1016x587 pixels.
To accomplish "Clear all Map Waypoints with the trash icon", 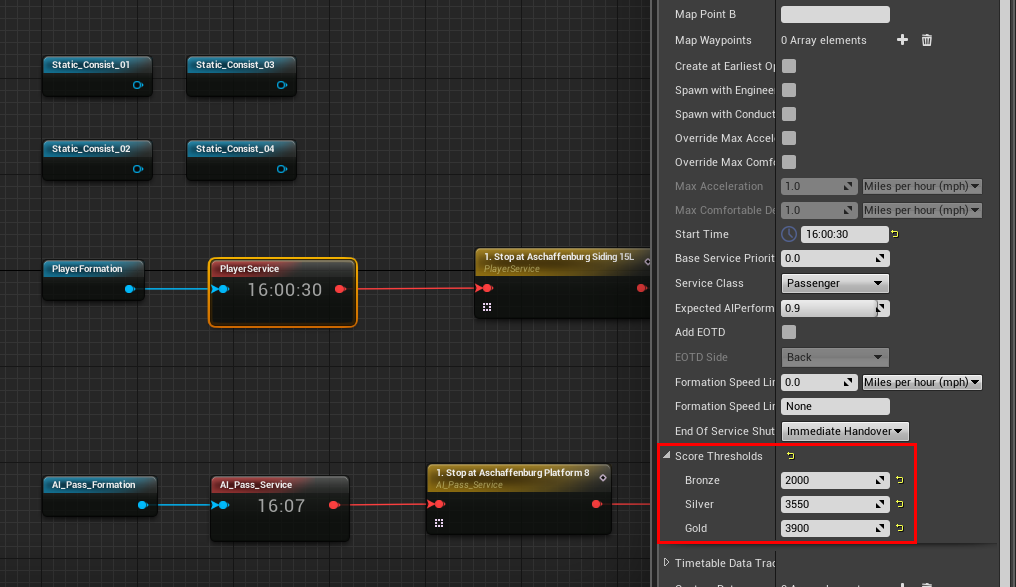I will 927,40.
